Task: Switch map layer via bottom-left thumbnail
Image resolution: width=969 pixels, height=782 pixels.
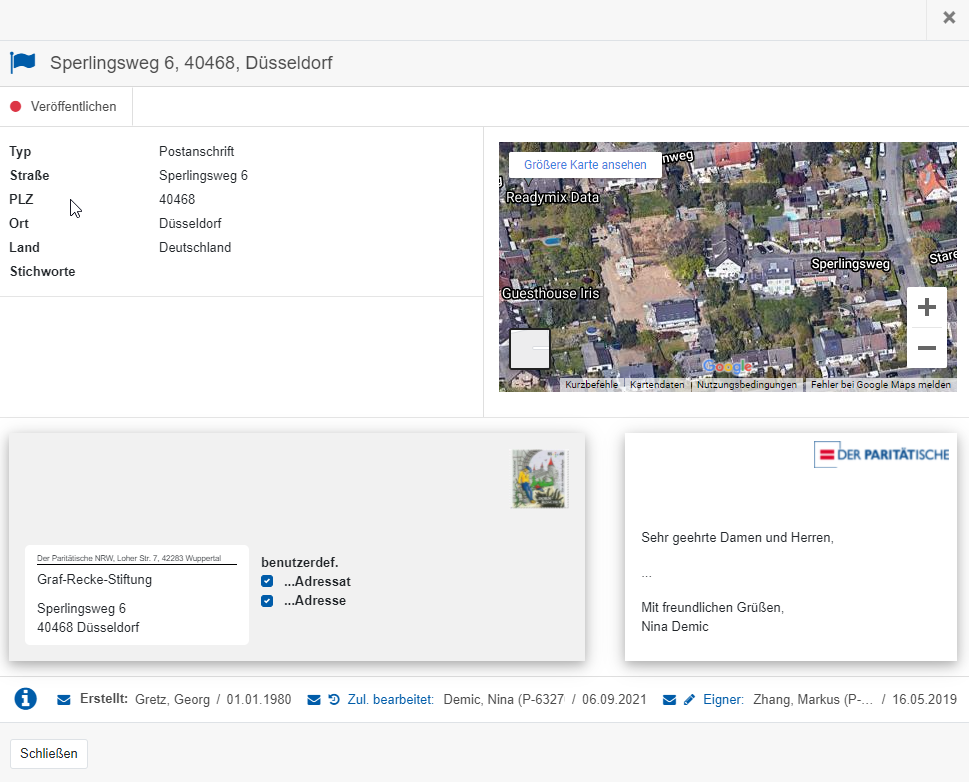Action: point(530,349)
